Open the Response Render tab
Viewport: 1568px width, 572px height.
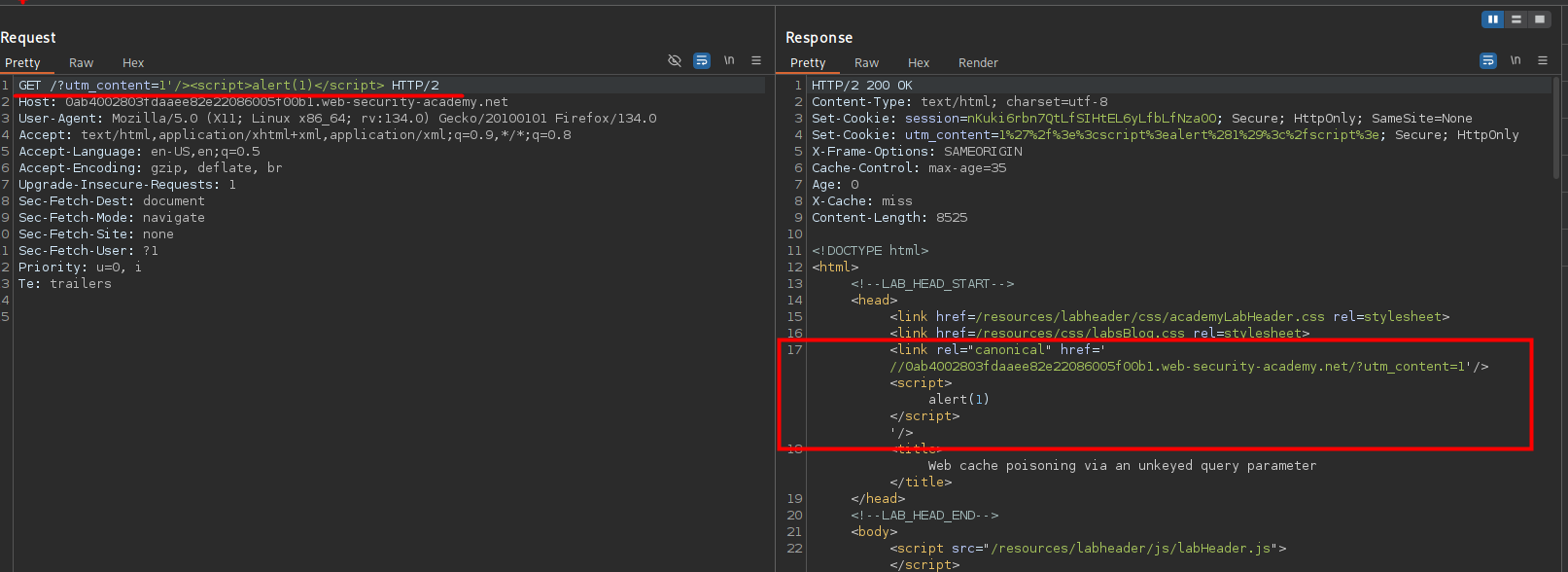click(978, 62)
